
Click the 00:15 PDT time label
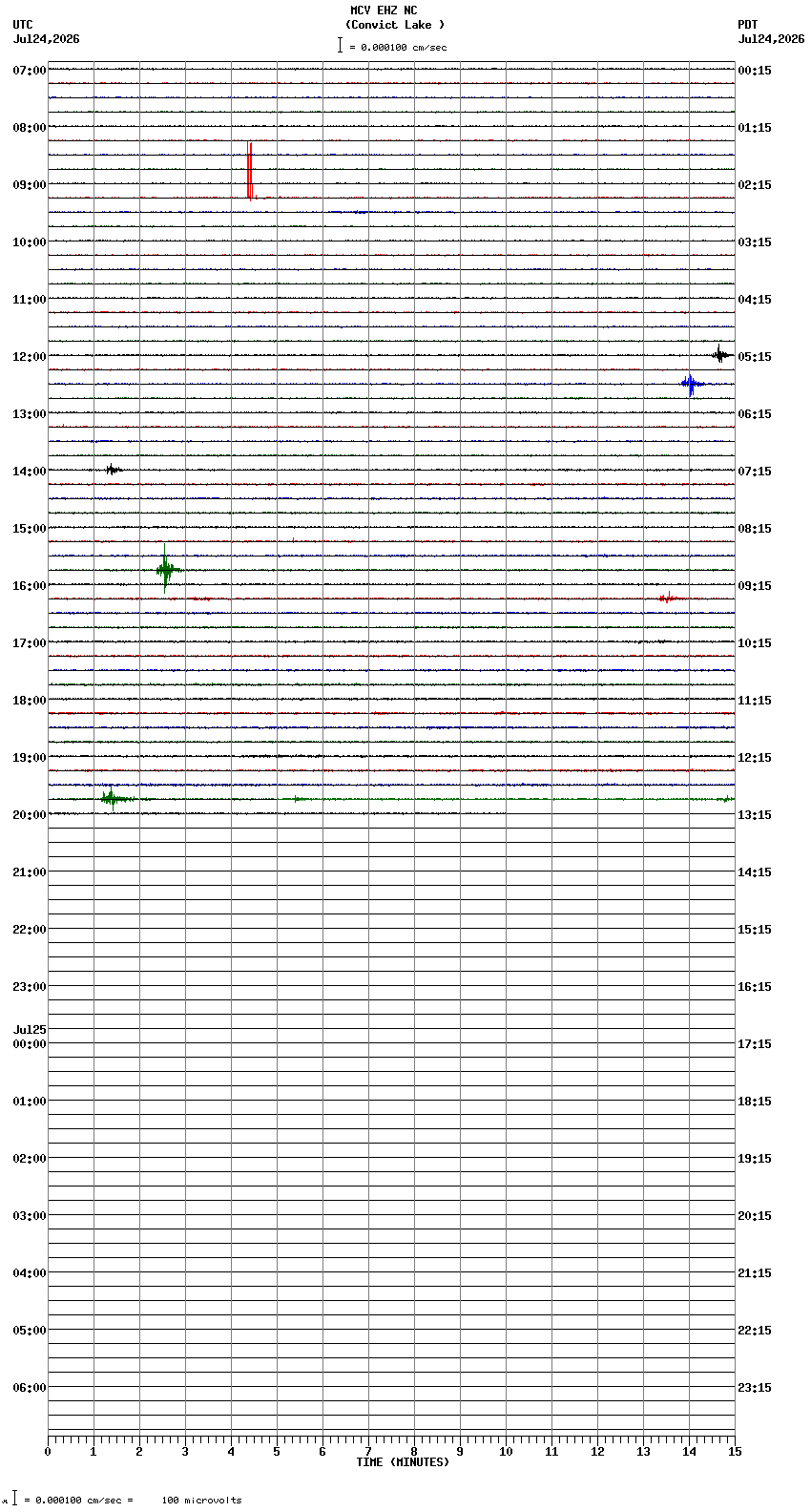click(755, 71)
